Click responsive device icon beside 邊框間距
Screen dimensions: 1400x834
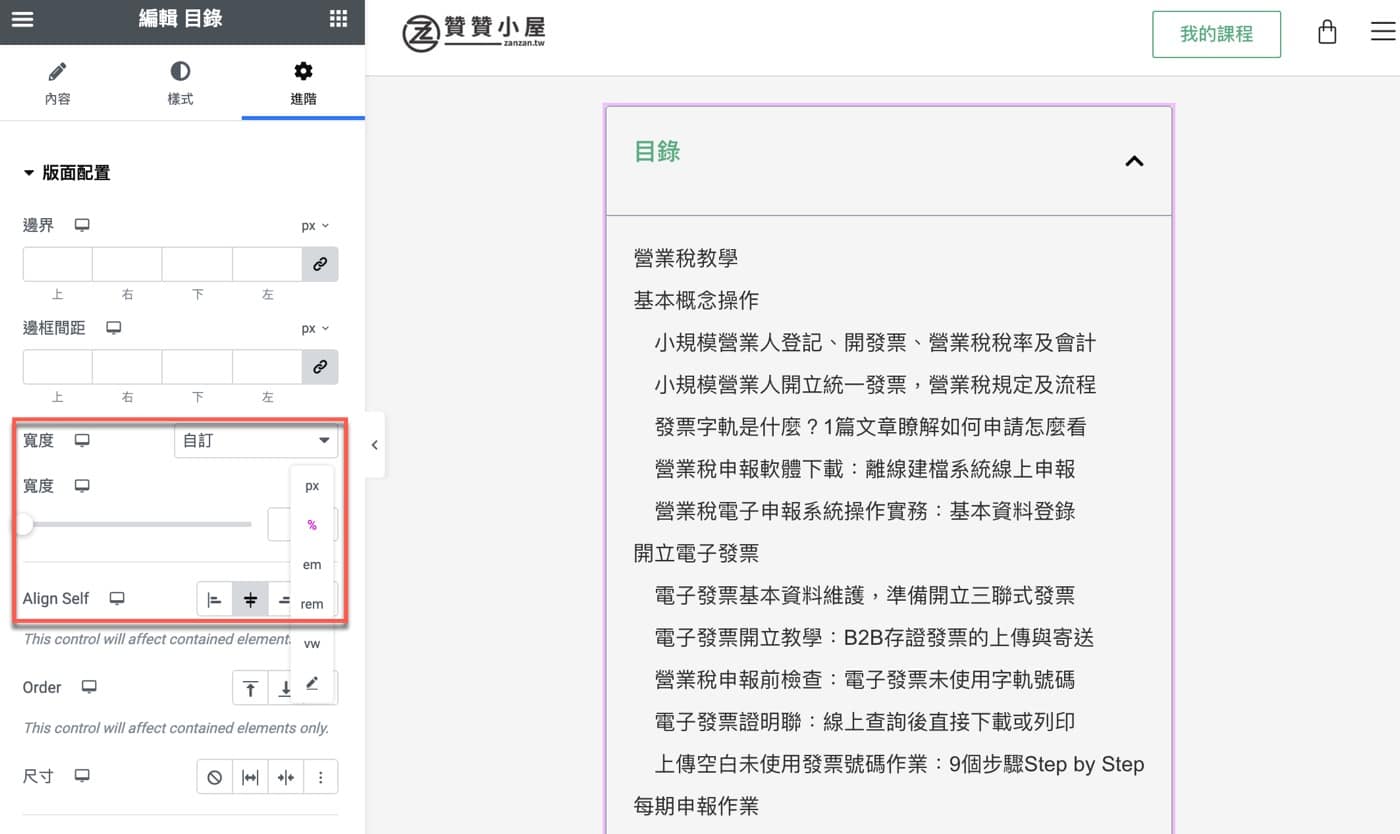tap(114, 328)
